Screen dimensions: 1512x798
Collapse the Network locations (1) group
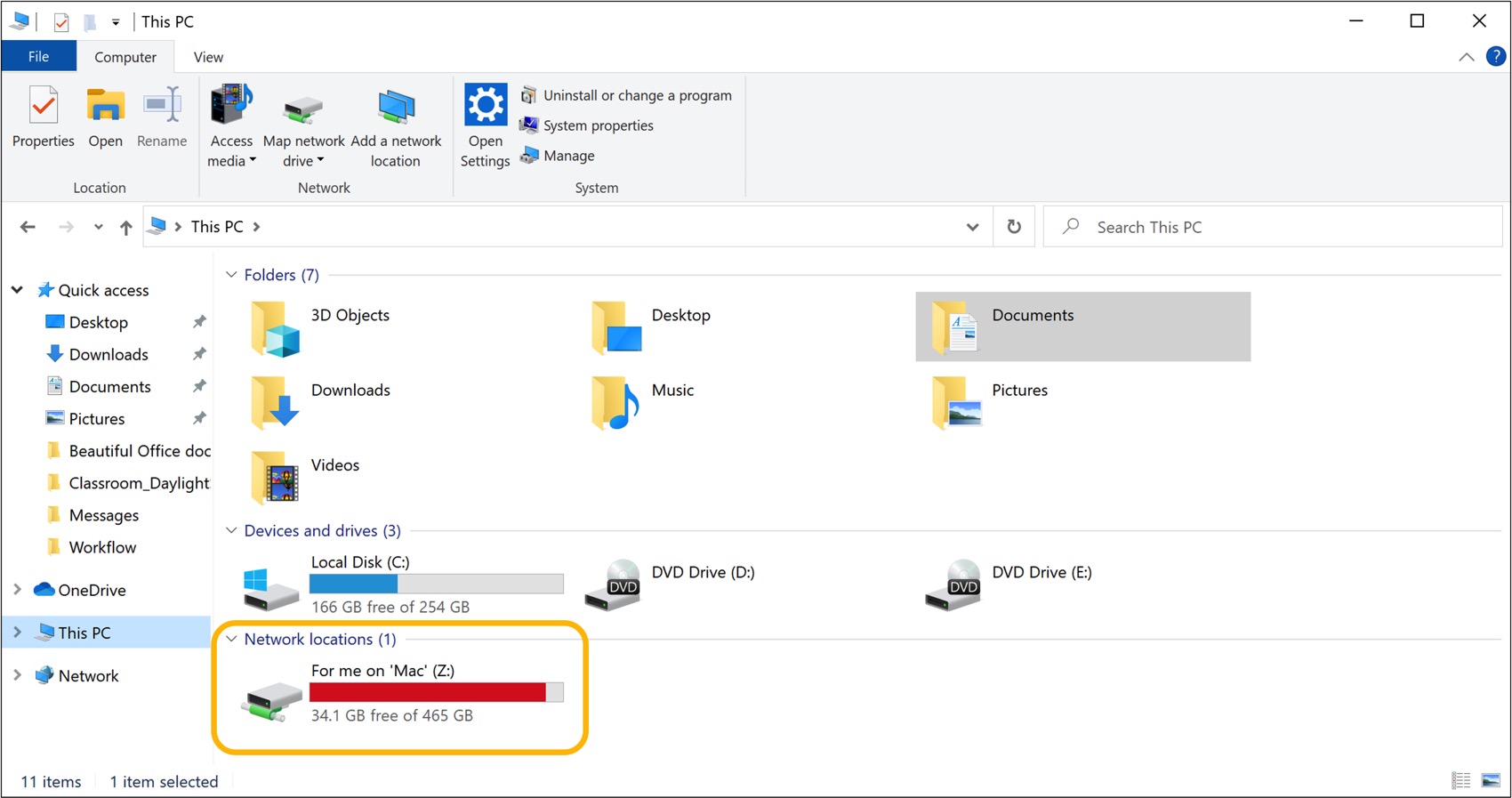pos(231,639)
